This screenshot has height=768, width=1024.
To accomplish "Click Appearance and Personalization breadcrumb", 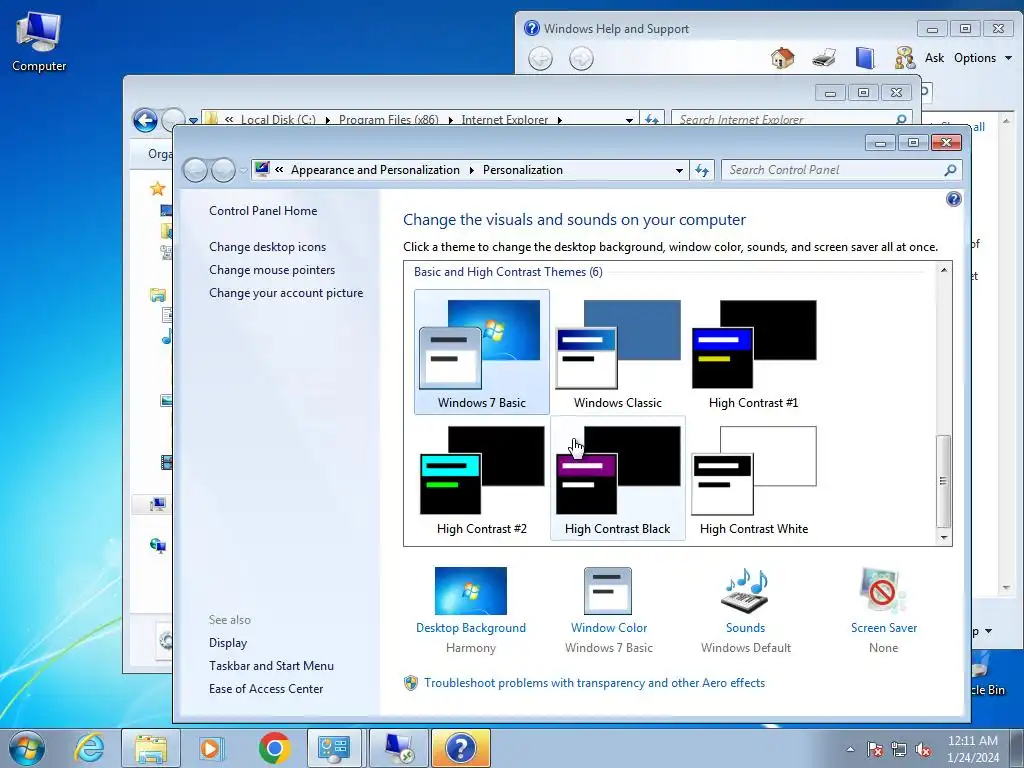I will (375, 170).
